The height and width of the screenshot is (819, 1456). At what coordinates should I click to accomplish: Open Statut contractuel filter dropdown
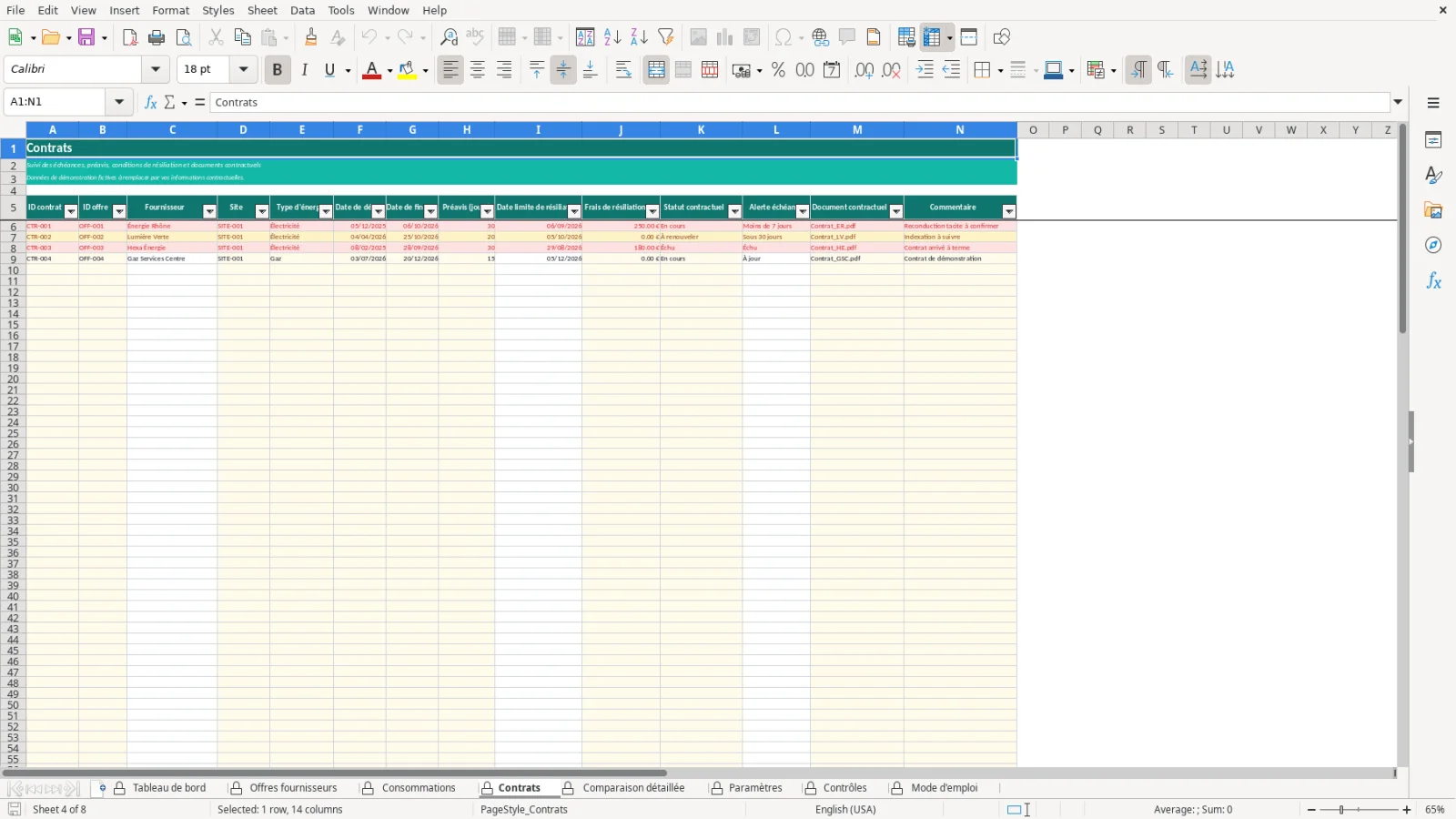pos(735,211)
